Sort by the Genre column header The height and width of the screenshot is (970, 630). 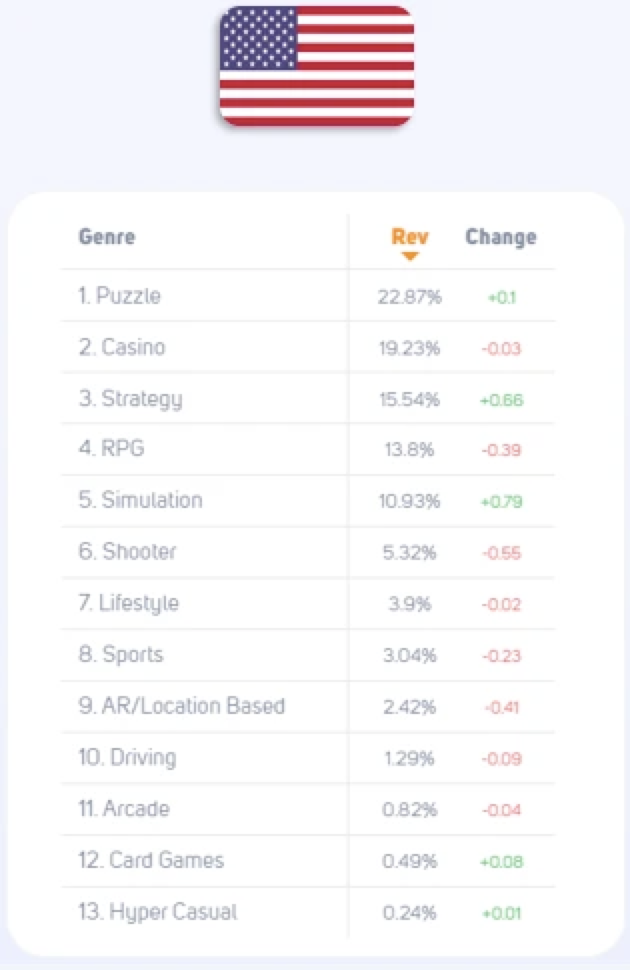(106, 236)
